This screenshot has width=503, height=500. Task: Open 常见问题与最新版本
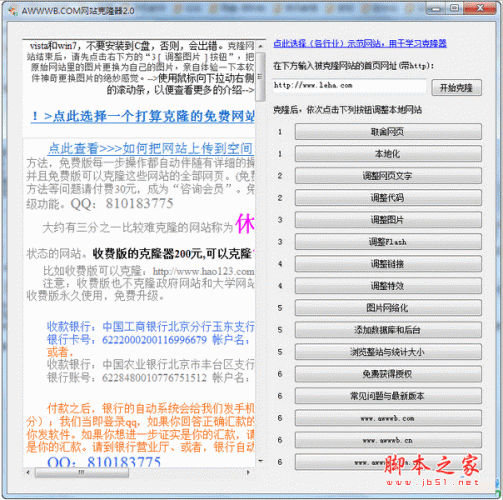point(388,396)
